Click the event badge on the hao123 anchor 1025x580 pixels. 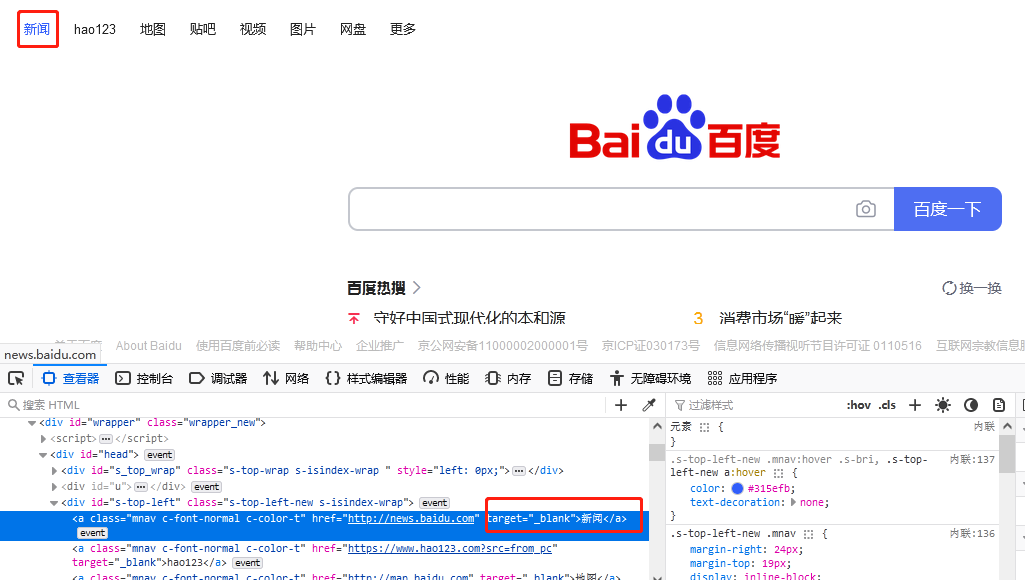pyautogui.click(x=247, y=563)
